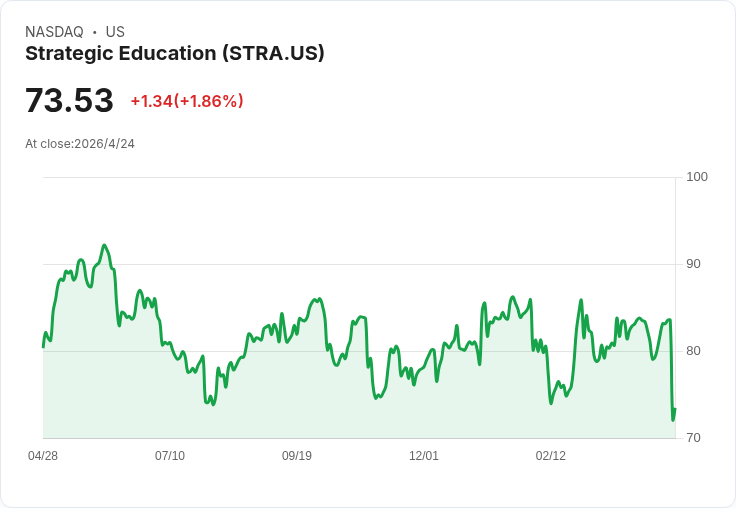The image size is (736, 508).
Task: Click the 07/10 x-axis date label
Action: pos(170,456)
